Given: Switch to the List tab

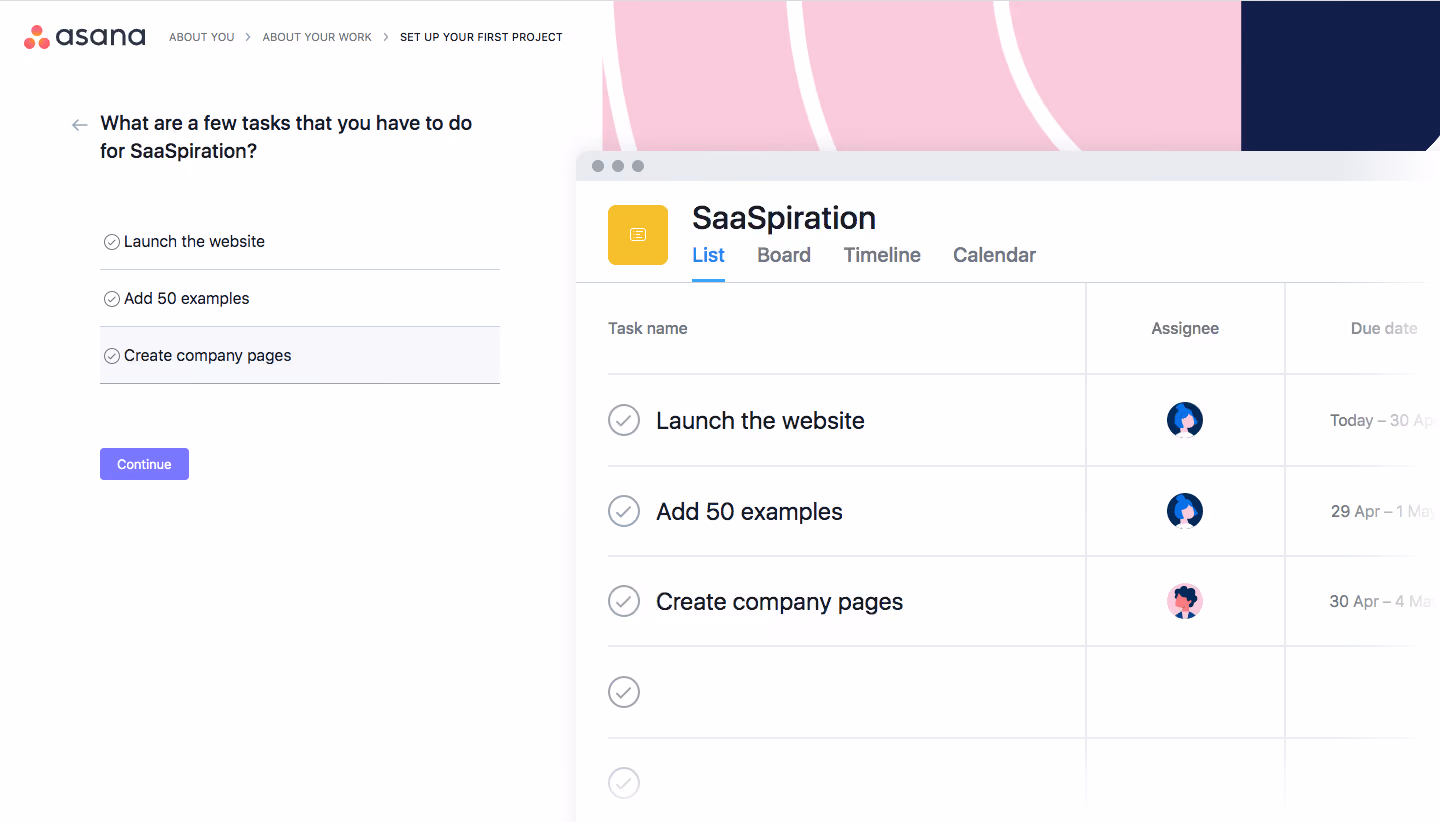Looking at the screenshot, I should [x=708, y=255].
